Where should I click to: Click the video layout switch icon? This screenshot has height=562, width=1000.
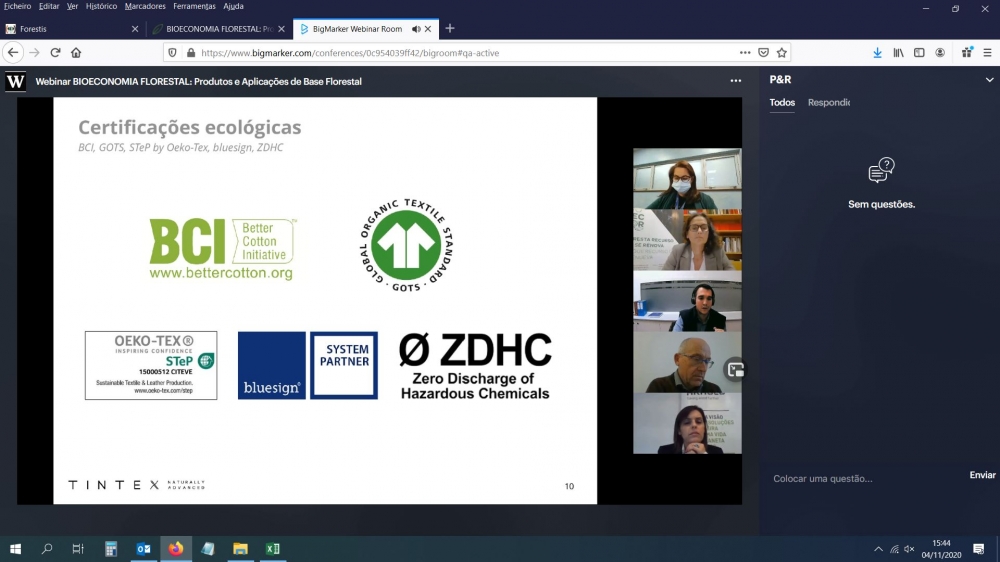[735, 370]
